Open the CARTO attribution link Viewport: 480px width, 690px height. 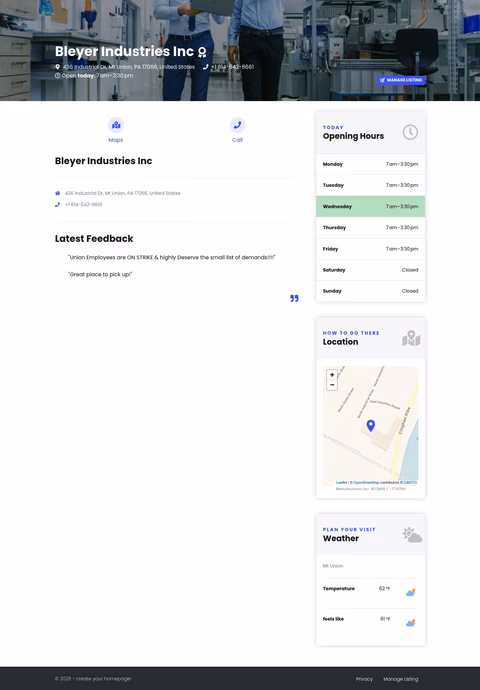[410, 483]
